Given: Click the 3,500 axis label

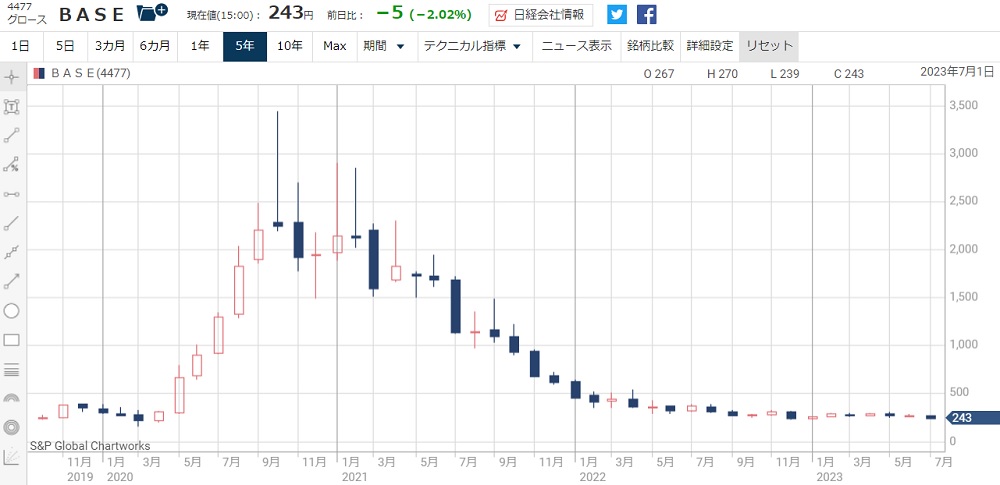Looking at the screenshot, I should (964, 105).
